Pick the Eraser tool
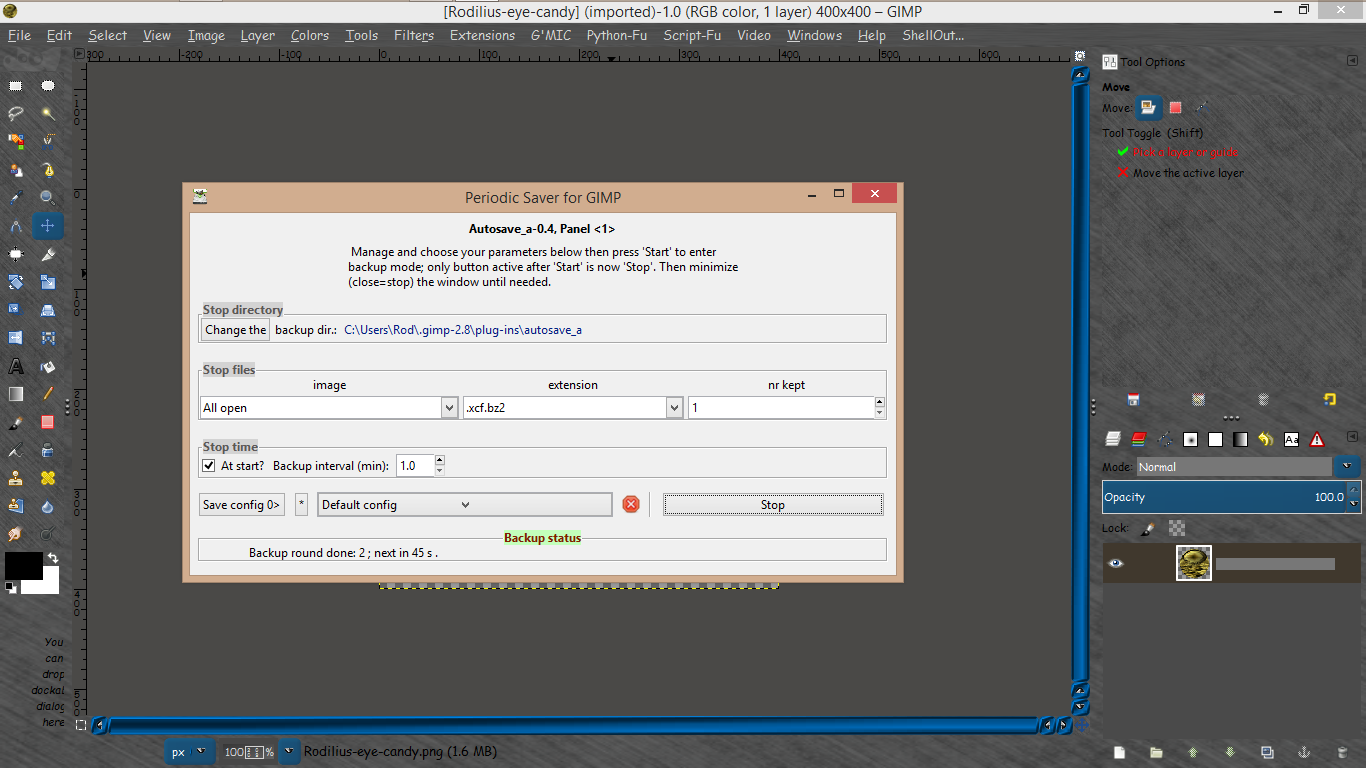Image resolution: width=1366 pixels, height=768 pixels. pyautogui.click(x=48, y=422)
